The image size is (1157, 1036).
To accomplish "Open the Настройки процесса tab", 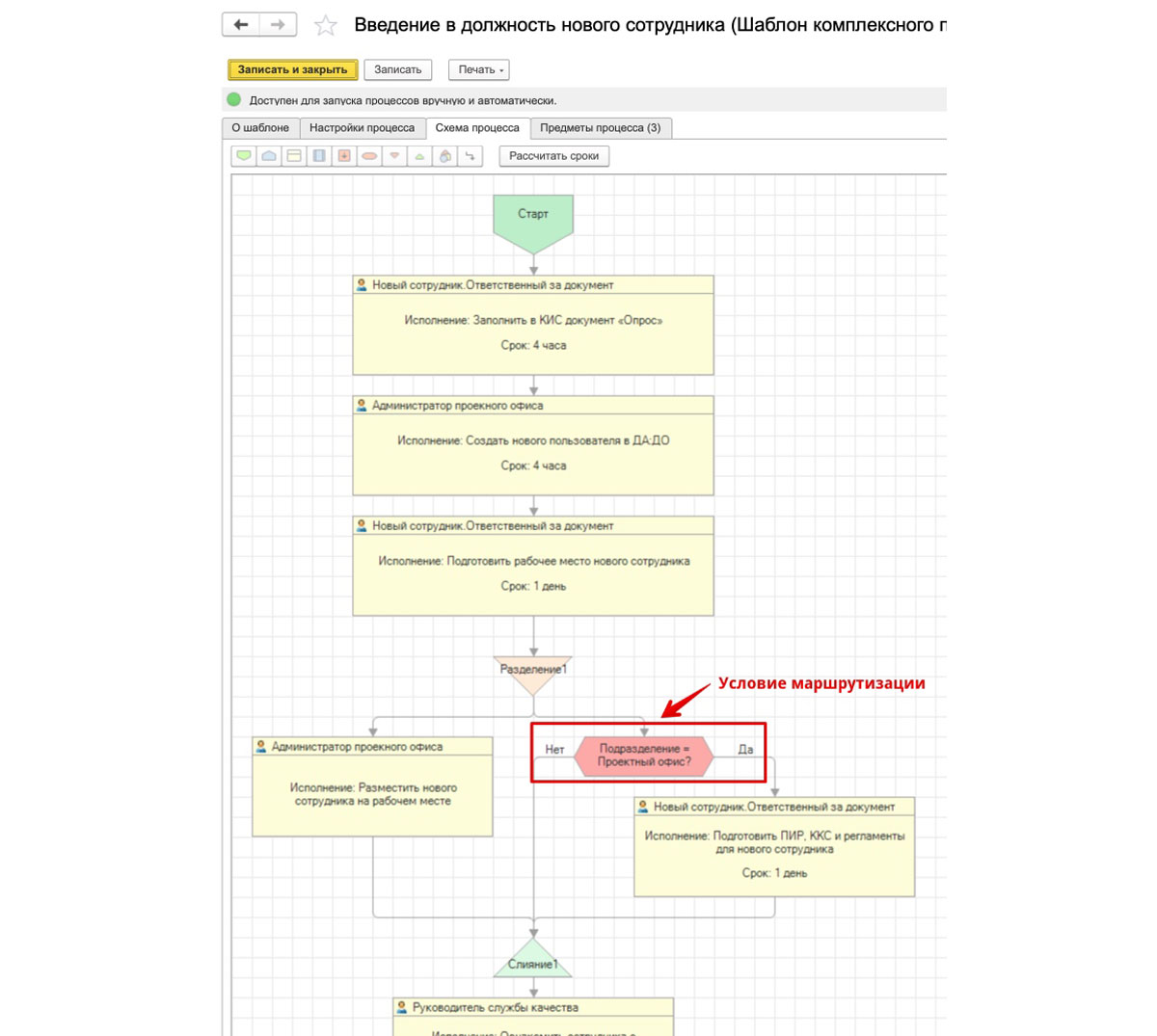I will click(x=362, y=128).
